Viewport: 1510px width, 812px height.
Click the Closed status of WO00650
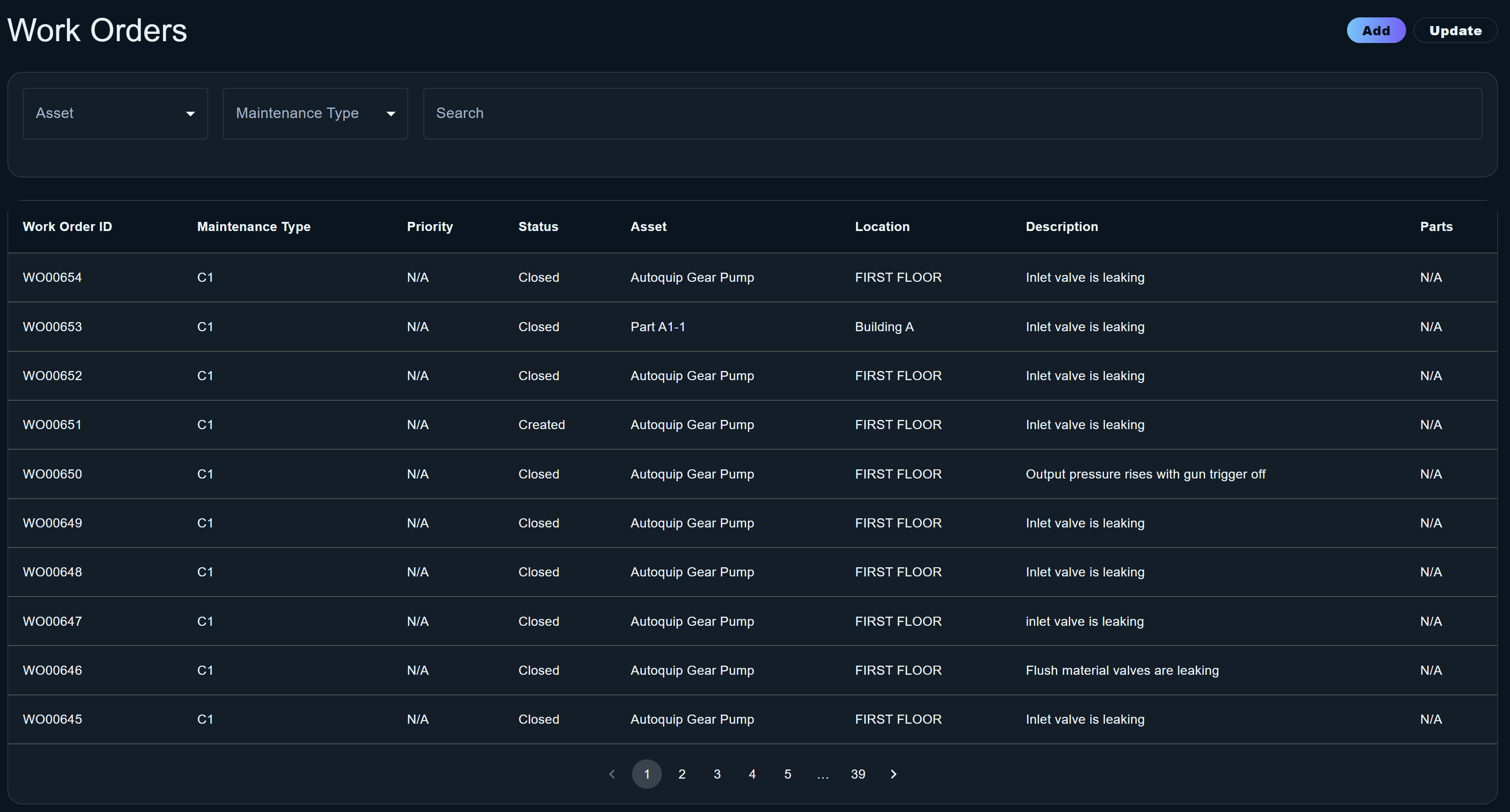(x=538, y=473)
